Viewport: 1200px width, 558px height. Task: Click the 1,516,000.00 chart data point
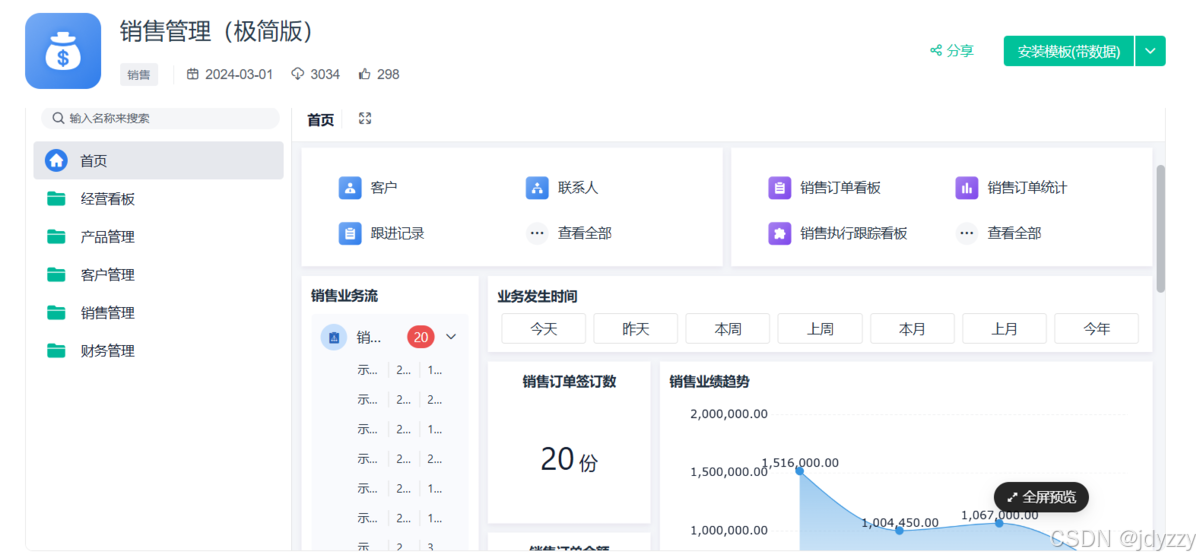[x=799, y=470]
